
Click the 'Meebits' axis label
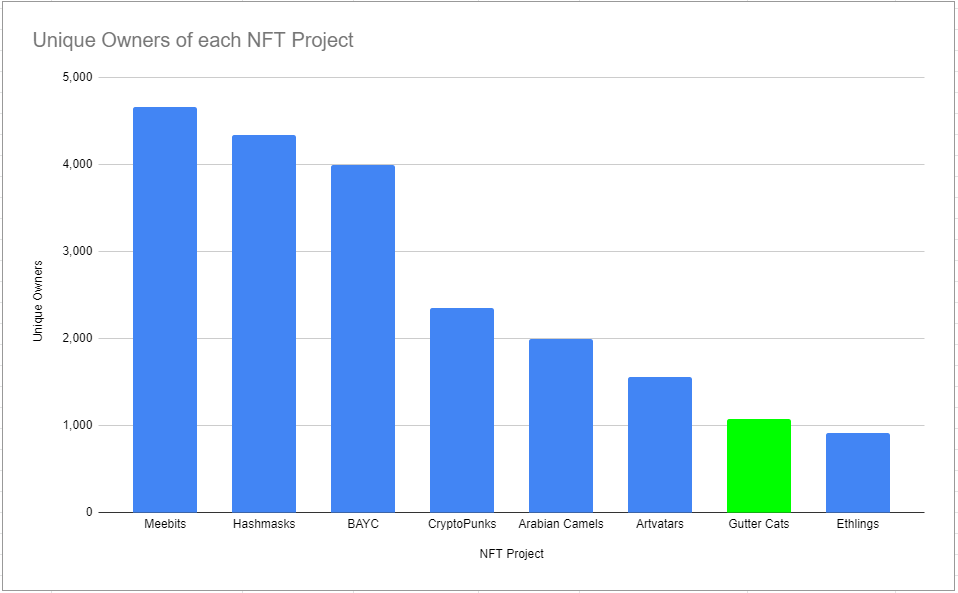click(165, 524)
